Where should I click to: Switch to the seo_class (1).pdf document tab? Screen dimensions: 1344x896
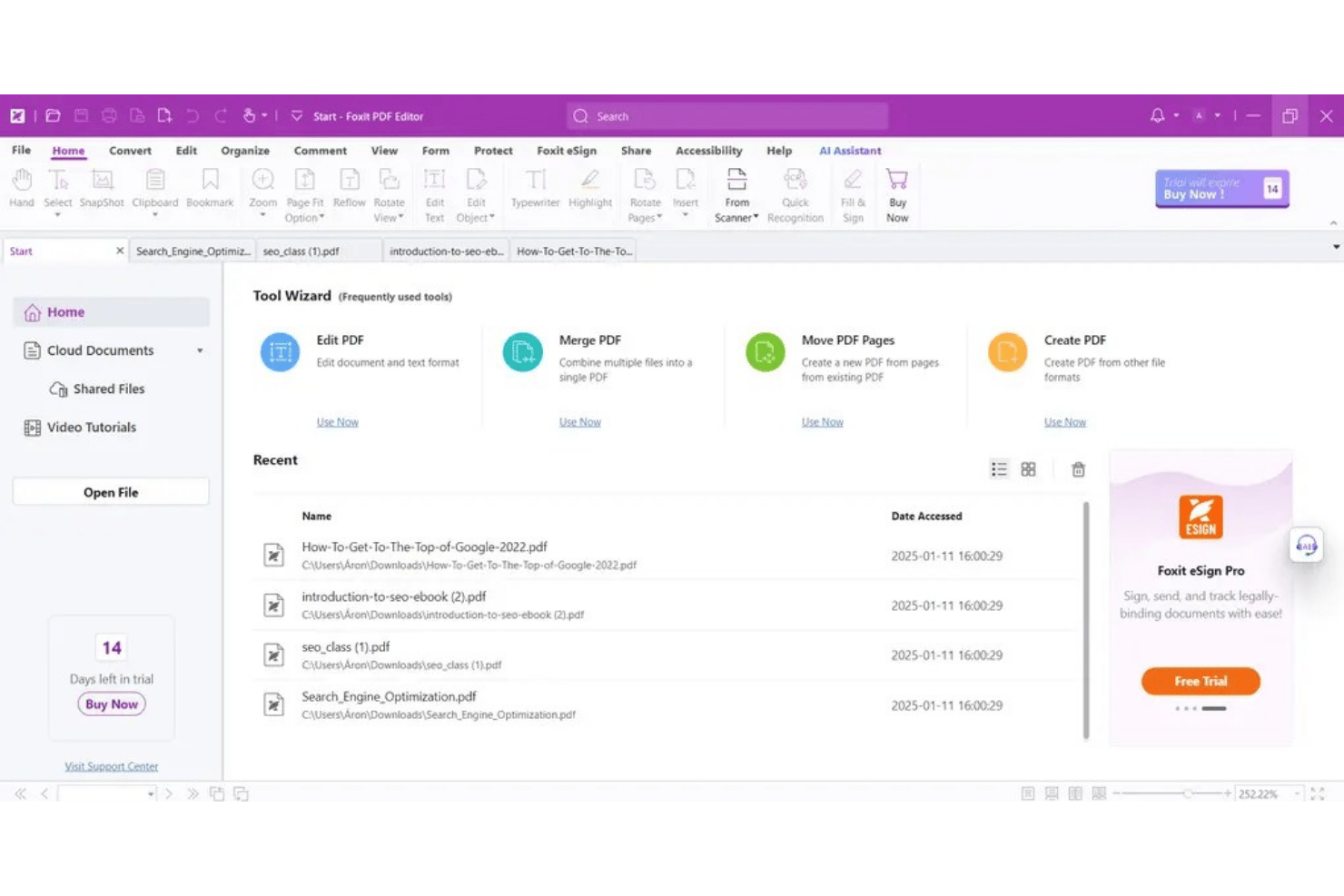[319, 251]
